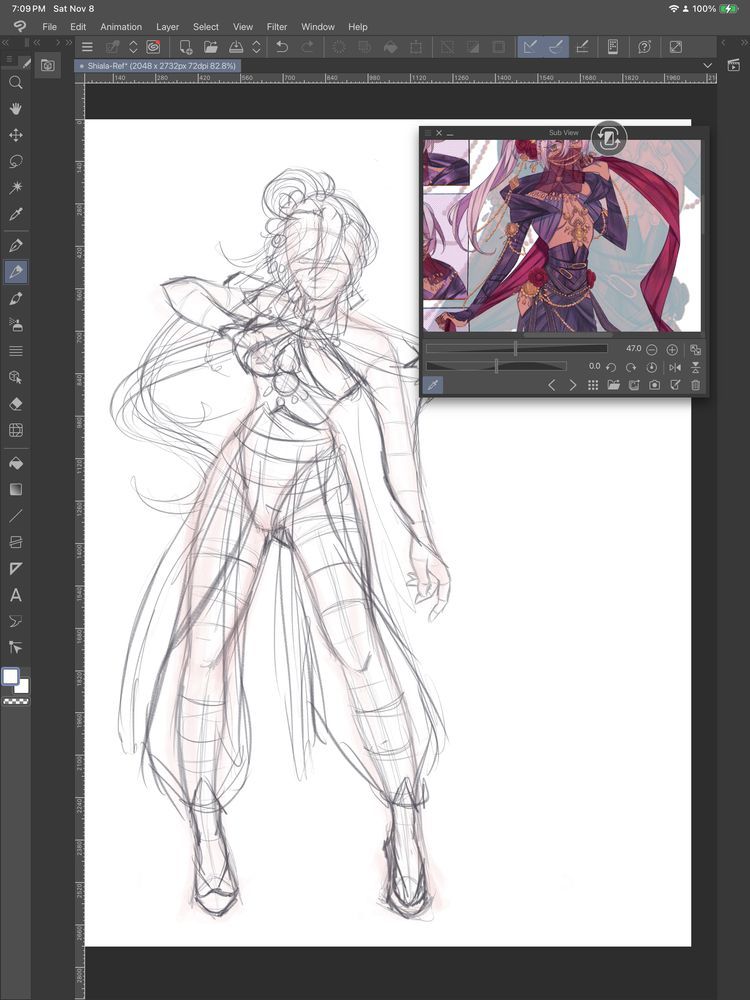Delete current Sub View image

tap(696, 385)
